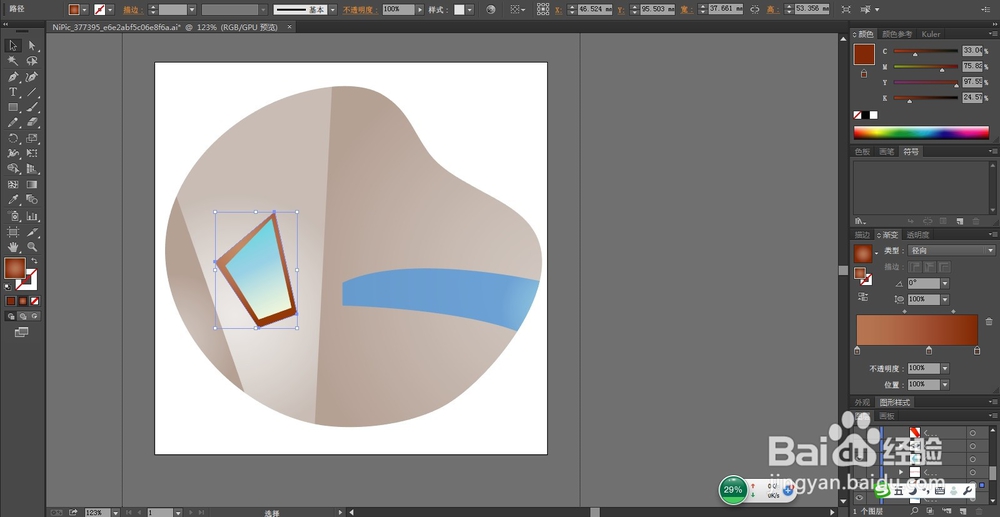Select the Pen tool
Viewport: 1000px width, 517px height.
(x=13, y=77)
